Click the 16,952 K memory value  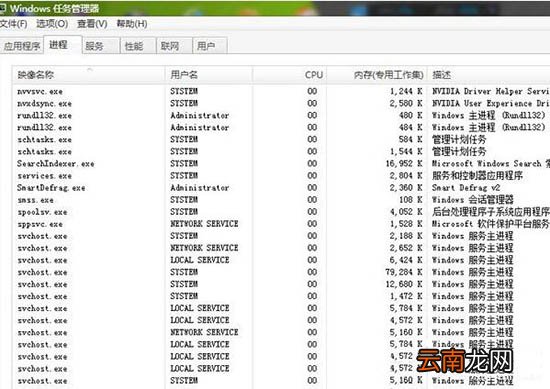click(x=404, y=163)
